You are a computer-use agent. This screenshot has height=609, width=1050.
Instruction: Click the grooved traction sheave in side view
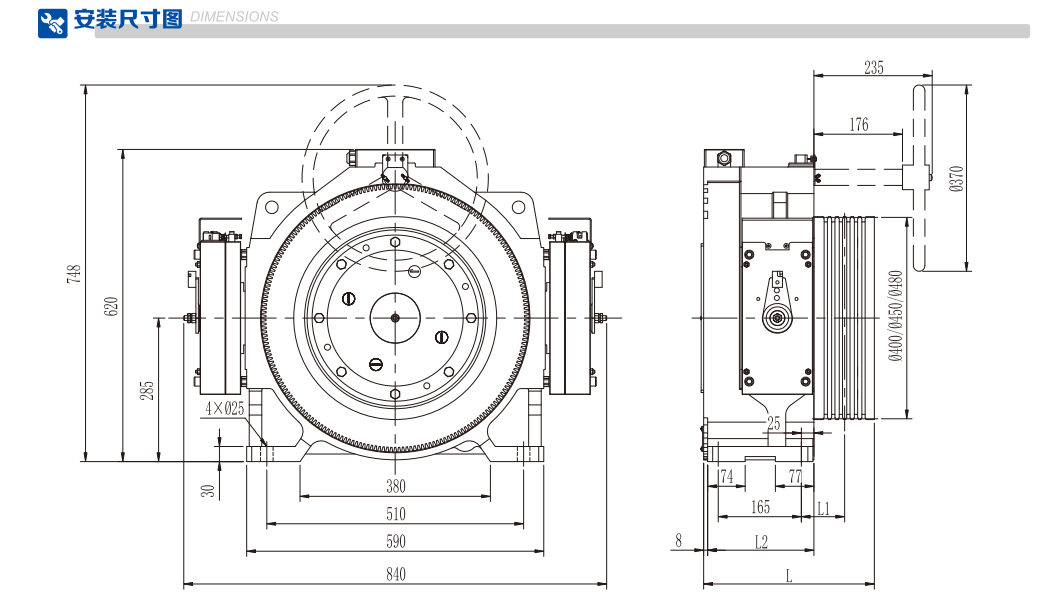click(848, 317)
